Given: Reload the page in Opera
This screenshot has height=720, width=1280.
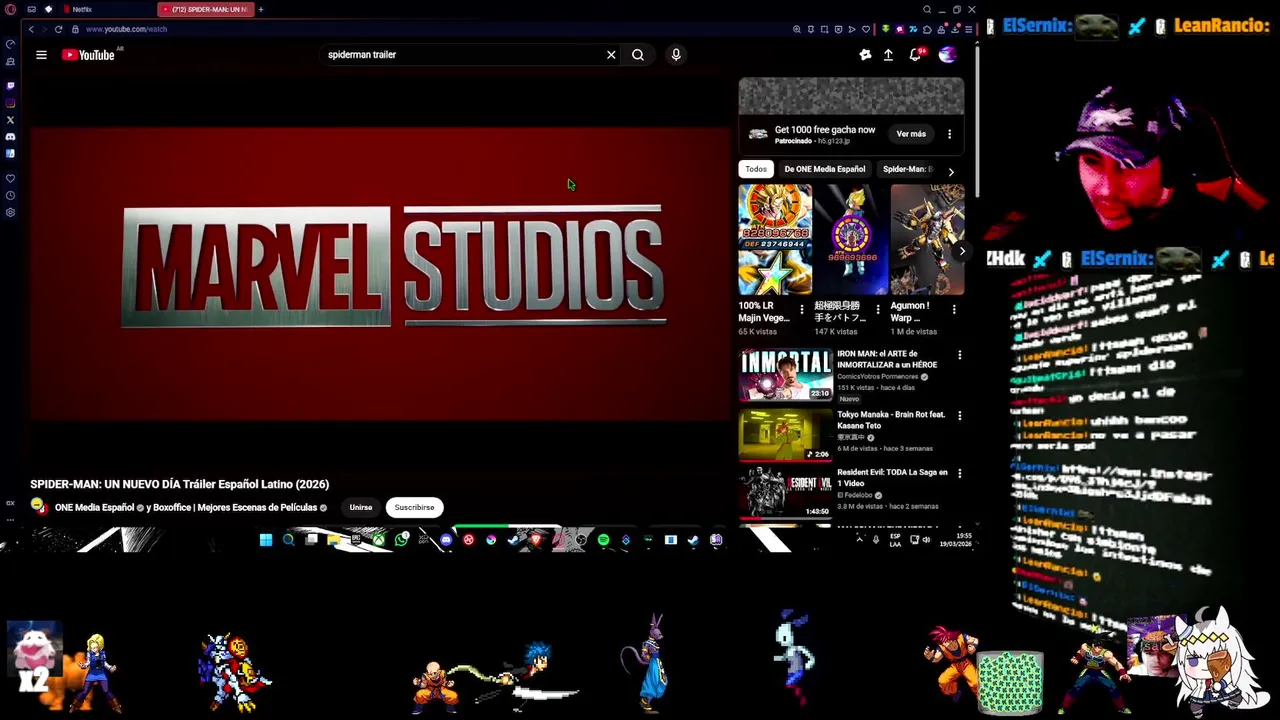Looking at the screenshot, I should point(58,29).
